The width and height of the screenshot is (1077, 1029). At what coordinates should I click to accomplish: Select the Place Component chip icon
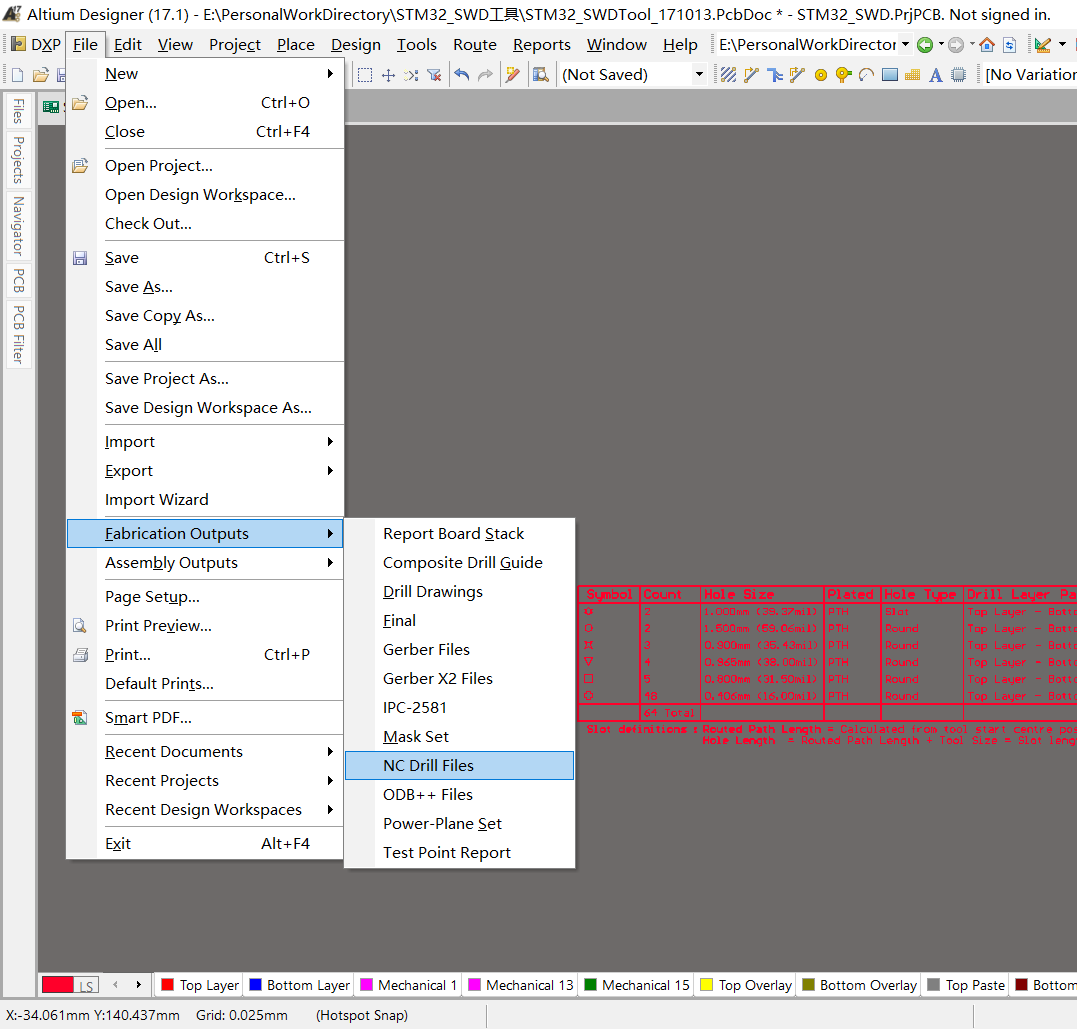tap(958, 75)
